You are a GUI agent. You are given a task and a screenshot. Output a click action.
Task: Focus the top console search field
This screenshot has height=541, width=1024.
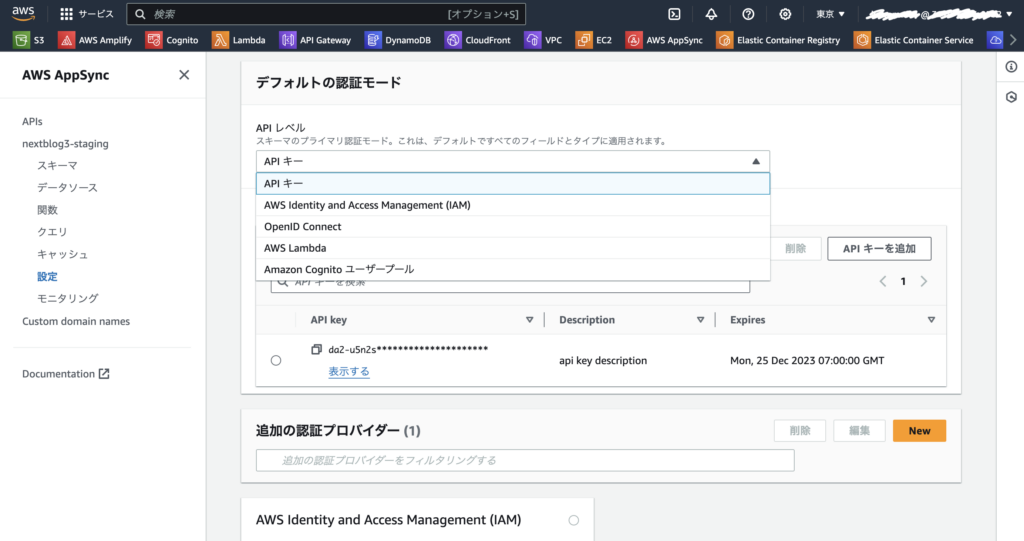(x=326, y=14)
